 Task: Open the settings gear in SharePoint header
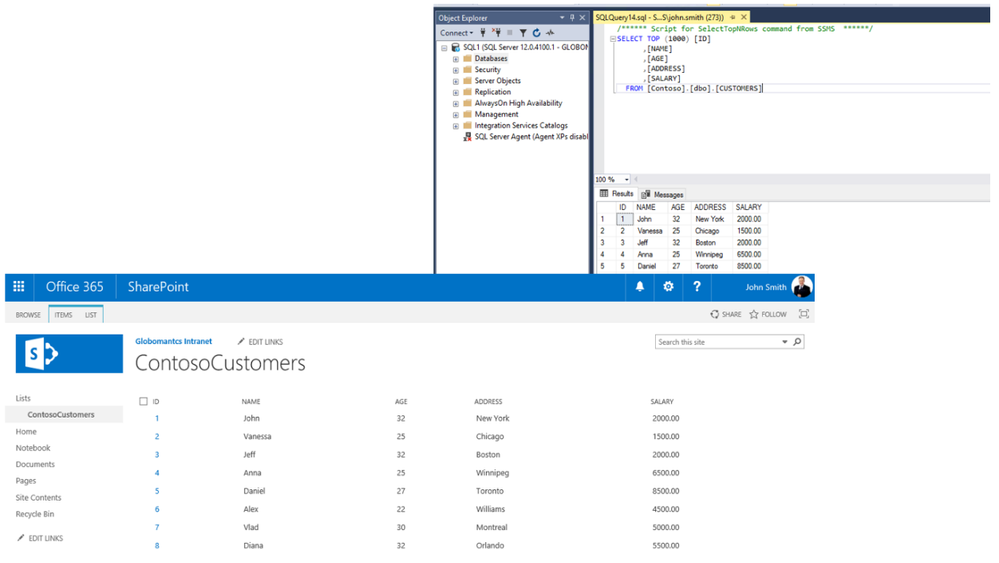pos(668,287)
